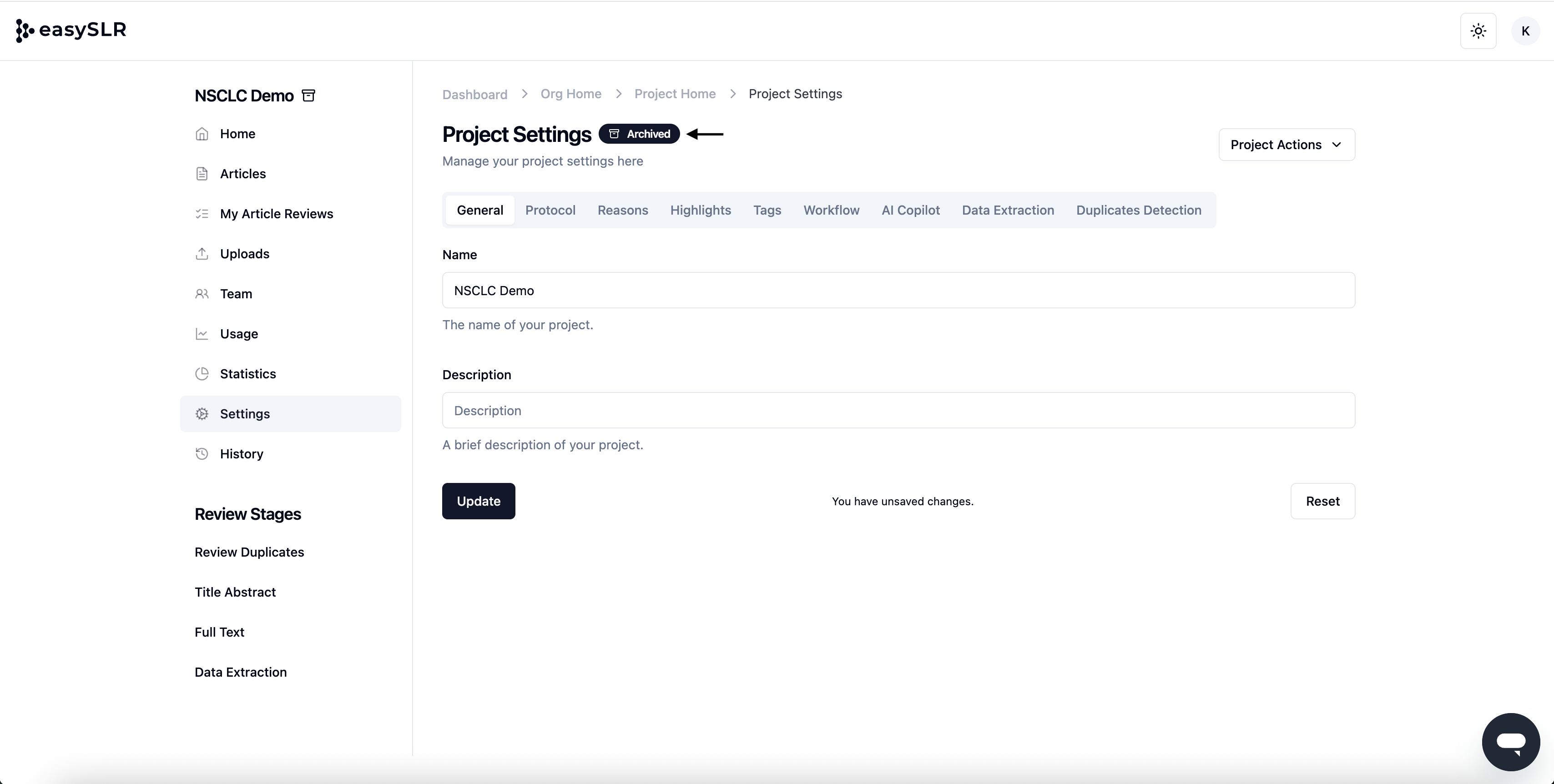The image size is (1554, 784).
Task: Open the AI Copilot tab
Action: tap(910, 210)
